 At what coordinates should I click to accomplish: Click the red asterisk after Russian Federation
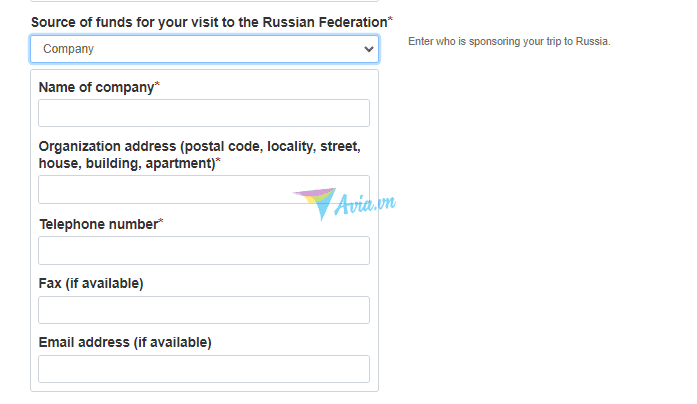pyautogui.click(x=390, y=19)
